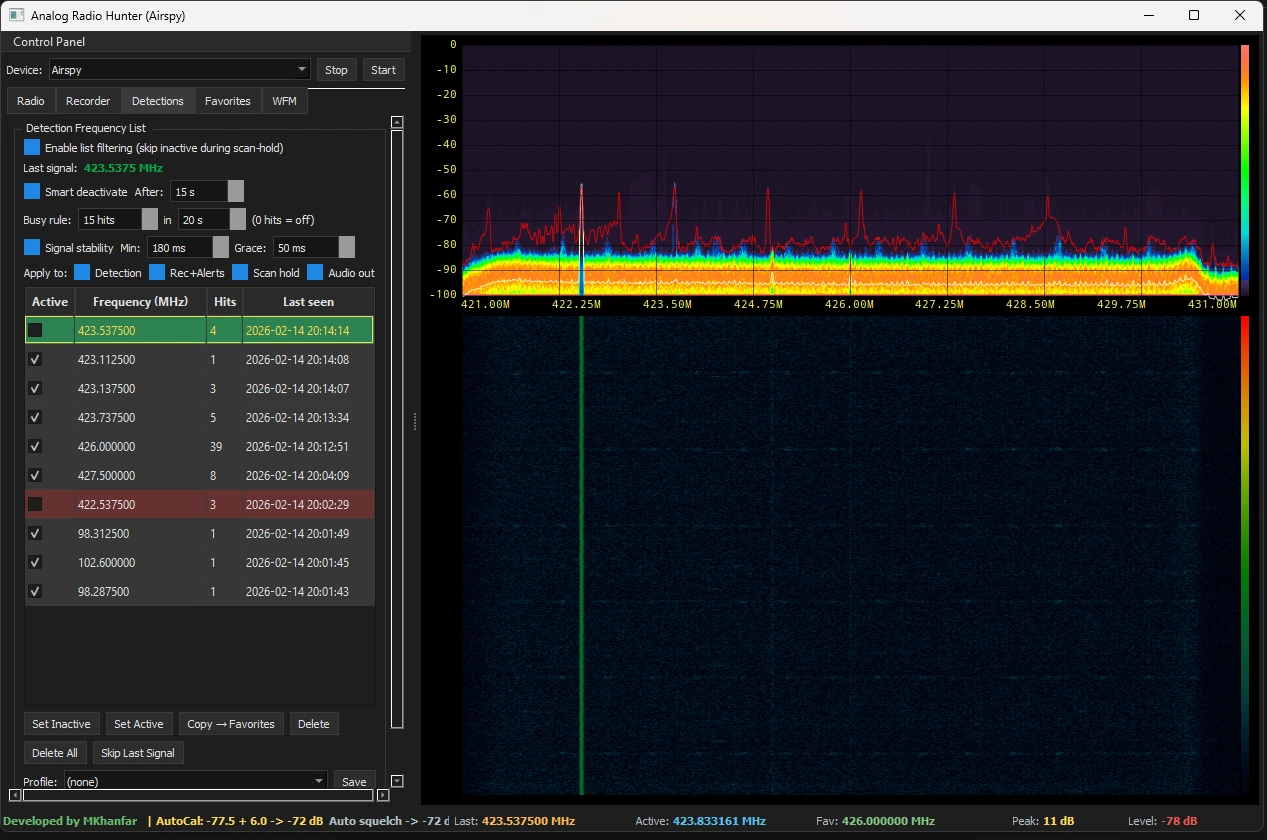Click the right arrow of the bottom horizontal scrollbar
1267x840 pixels.
[383, 794]
